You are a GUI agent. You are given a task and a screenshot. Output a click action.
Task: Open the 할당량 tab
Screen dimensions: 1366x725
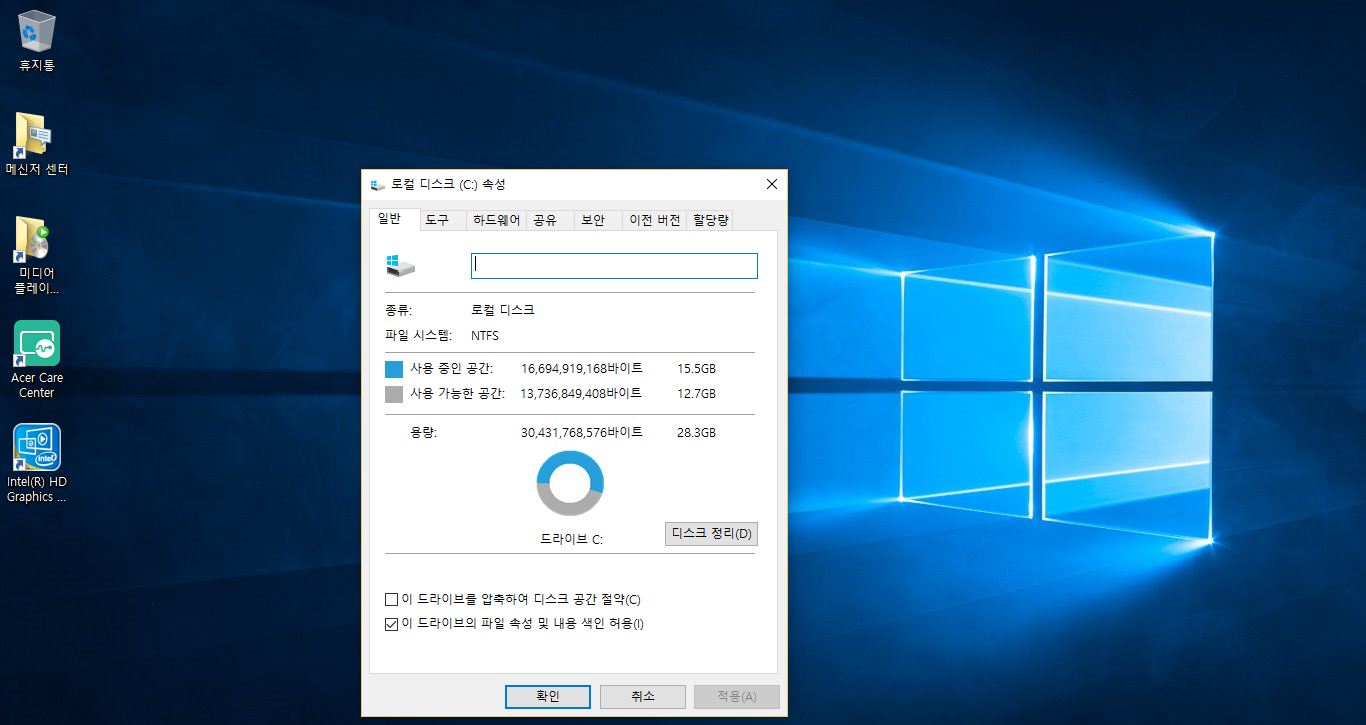(711, 220)
